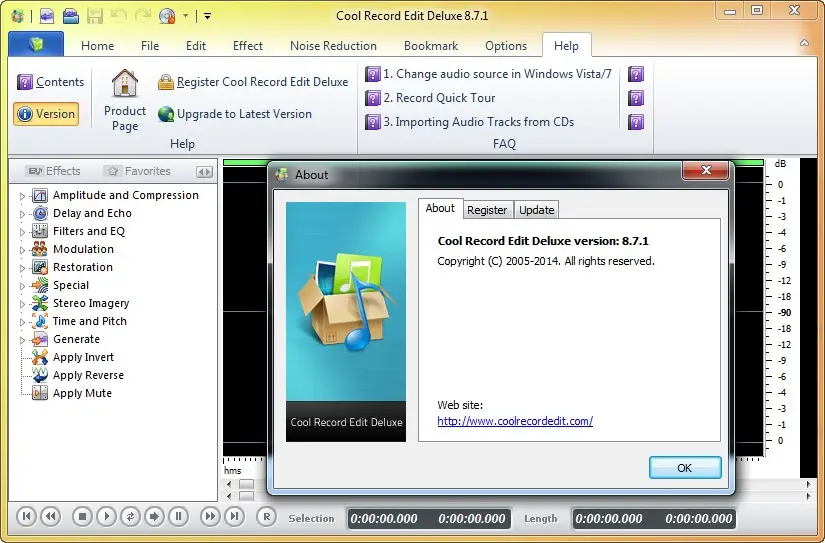Select the Apply Mute effect

pyautogui.click(x=72, y=393)
